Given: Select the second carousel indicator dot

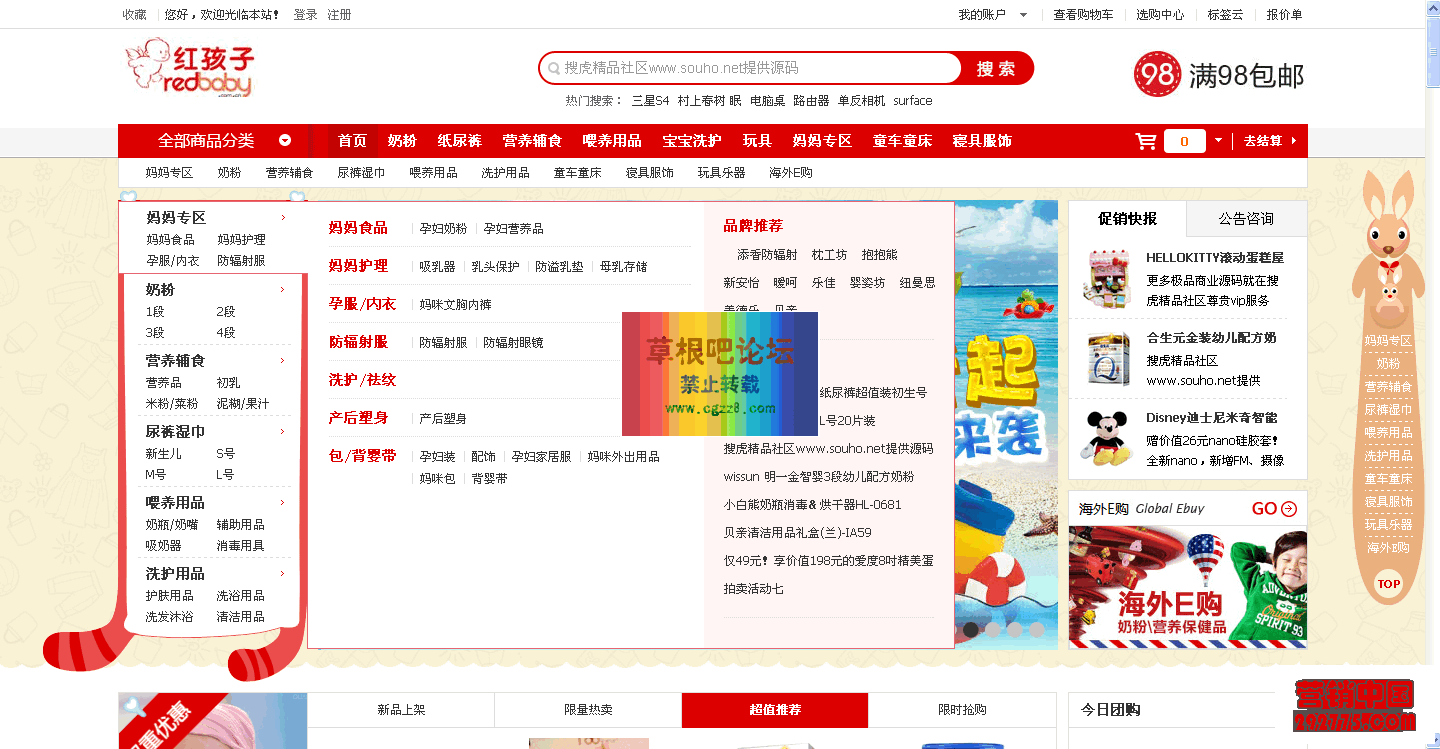Looking at the screenshot, I should 993,630.
